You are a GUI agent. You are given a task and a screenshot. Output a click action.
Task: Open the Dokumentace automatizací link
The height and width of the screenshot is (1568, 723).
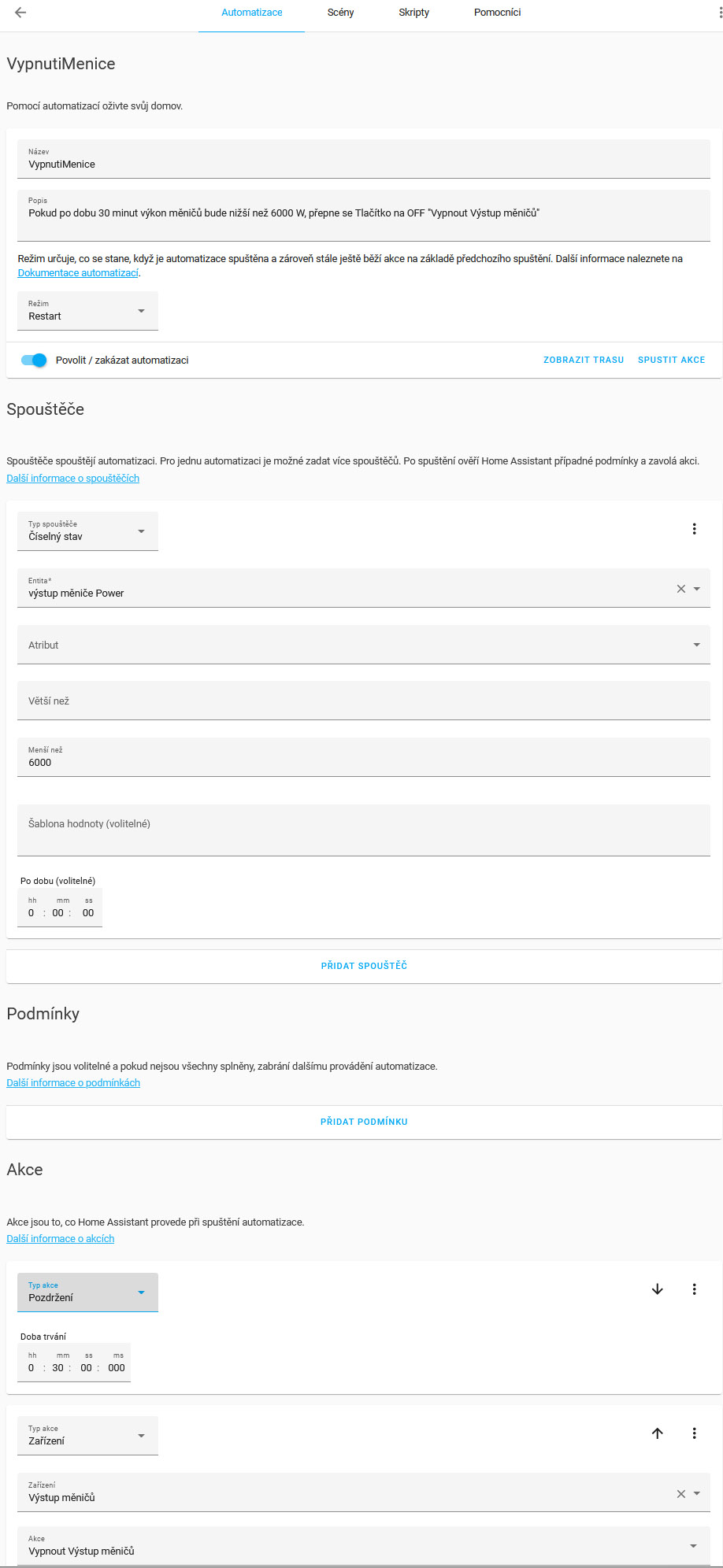[78, 273]
